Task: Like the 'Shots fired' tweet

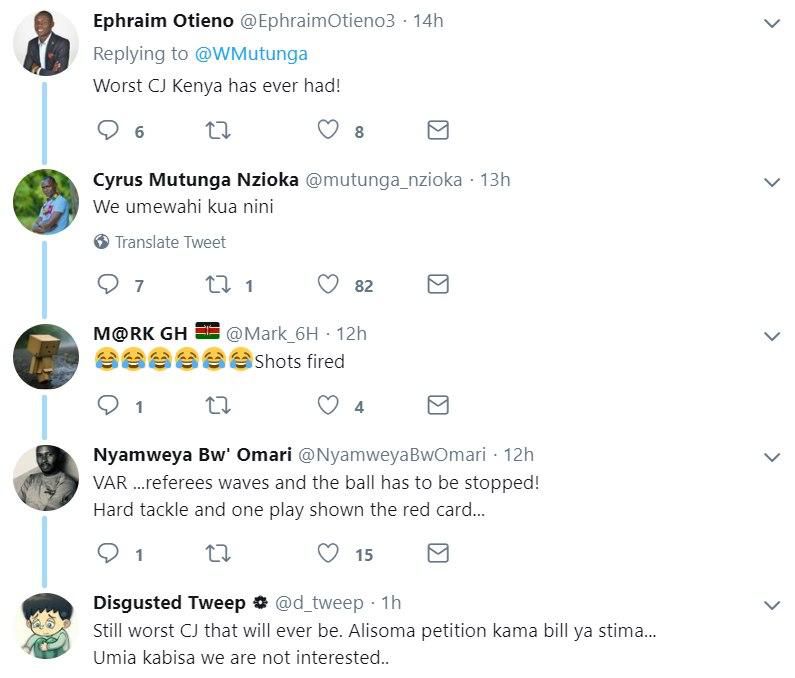Action: click(x=328, y=405)
